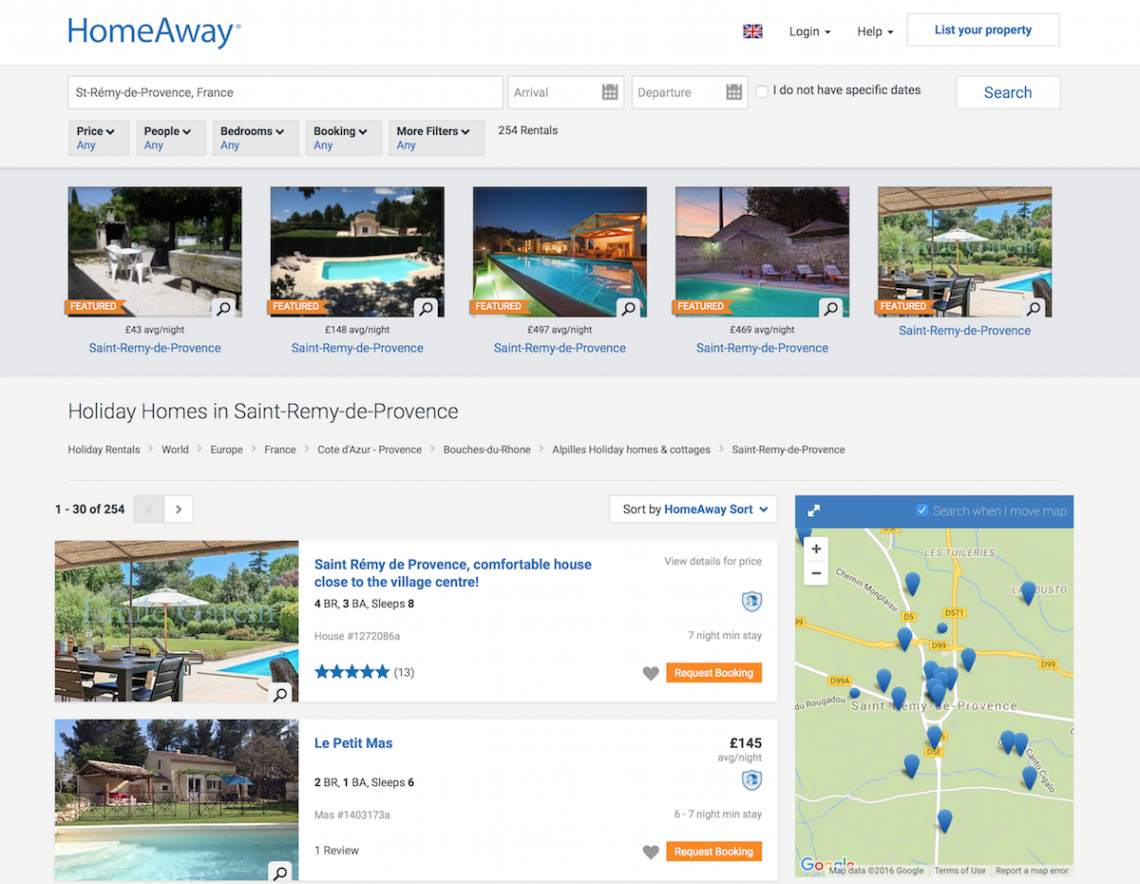Open the Bedrooms filter dropdown
The width and height of the screenshot is (1140, 884).
pos(255,137)
